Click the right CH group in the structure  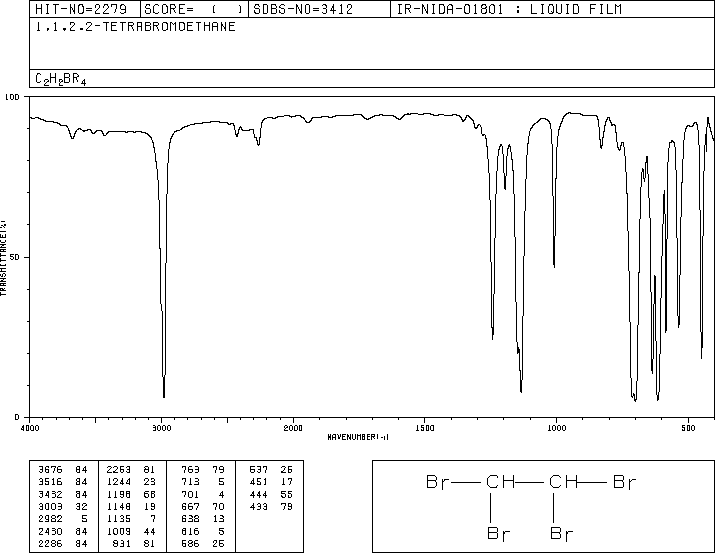pyautogui.click(x=563, y=484)
